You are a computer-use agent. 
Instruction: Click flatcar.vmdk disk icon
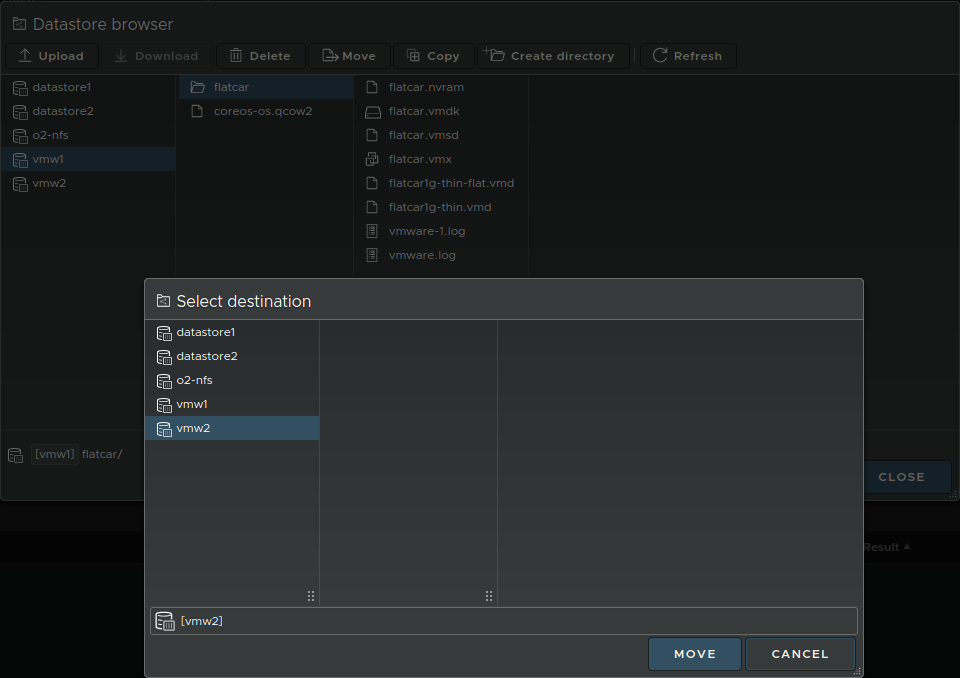pyautogui.click(x=373, y=112)
